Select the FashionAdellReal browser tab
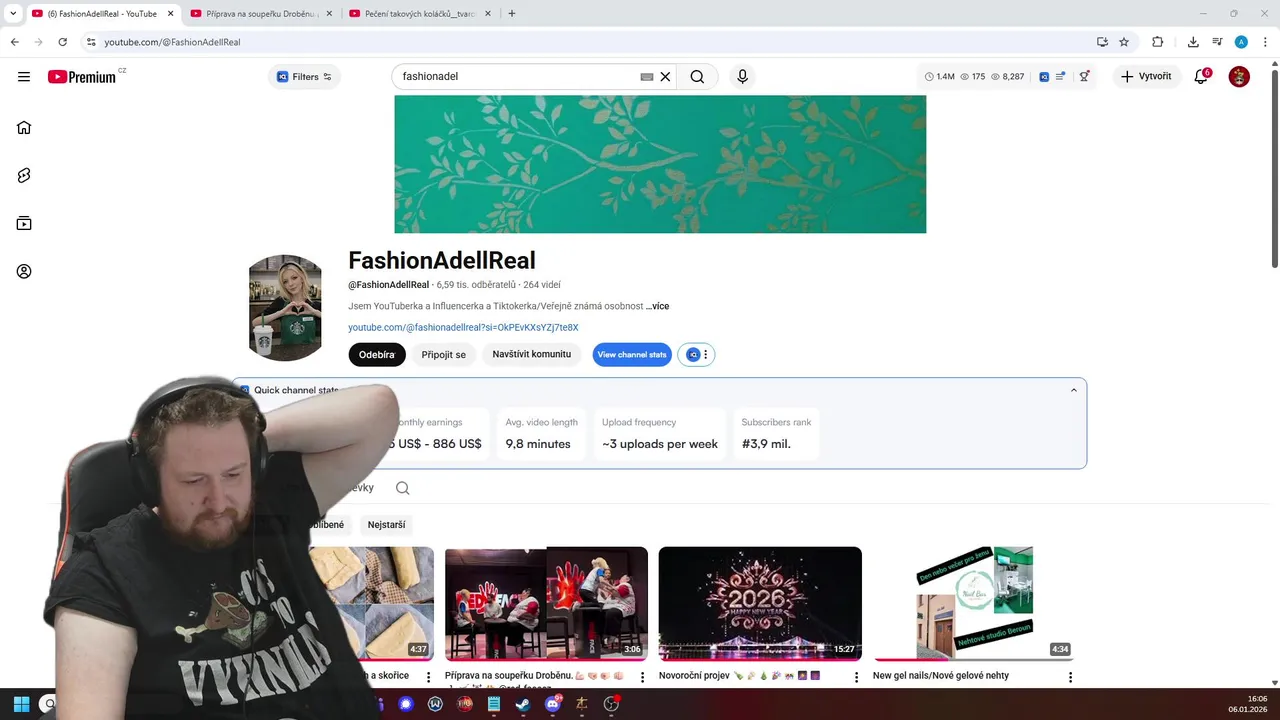This screenshot has height=720, width=1280. 101,14
